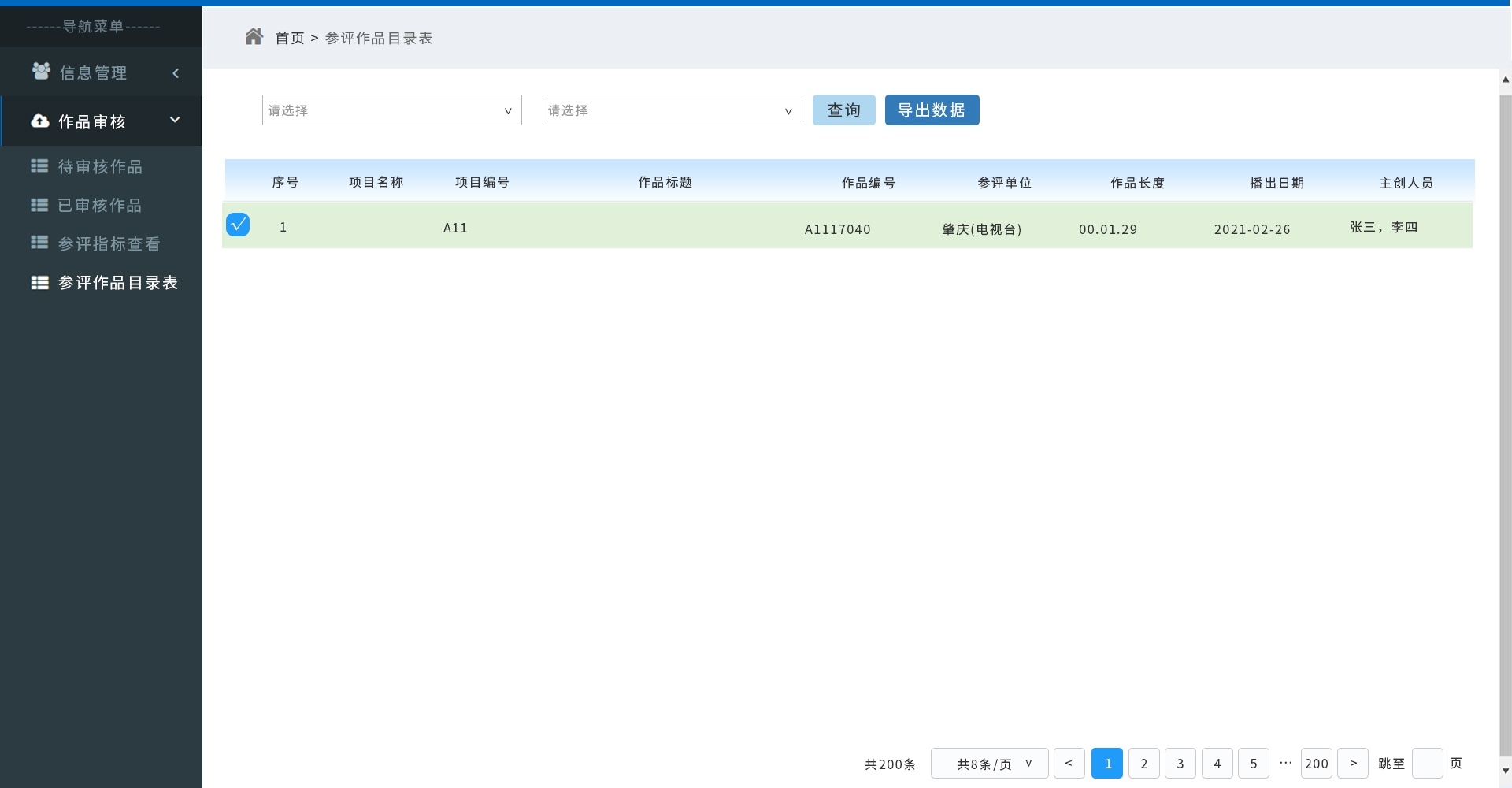The height and width of the screenshot is (788, 1512).
Task: Click the 作品审核 cloud upload icon
Action: pos(40,121)
